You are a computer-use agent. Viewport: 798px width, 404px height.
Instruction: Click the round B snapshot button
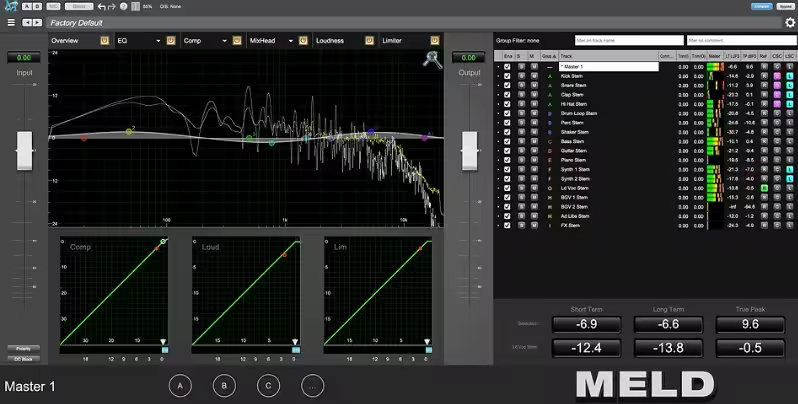pos(224,385)
